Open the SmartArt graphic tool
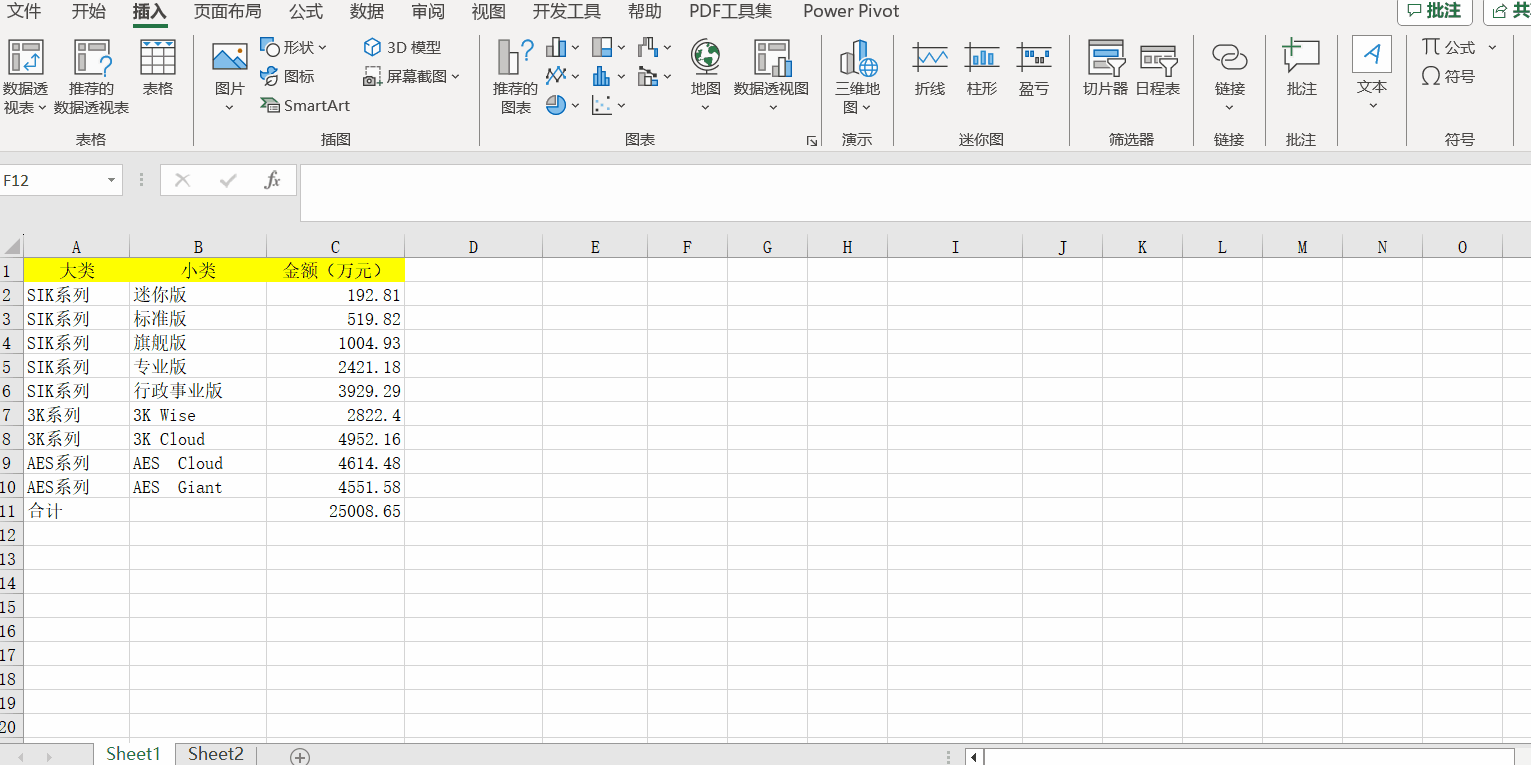1531x765 pixels. (x=305, y=105)
